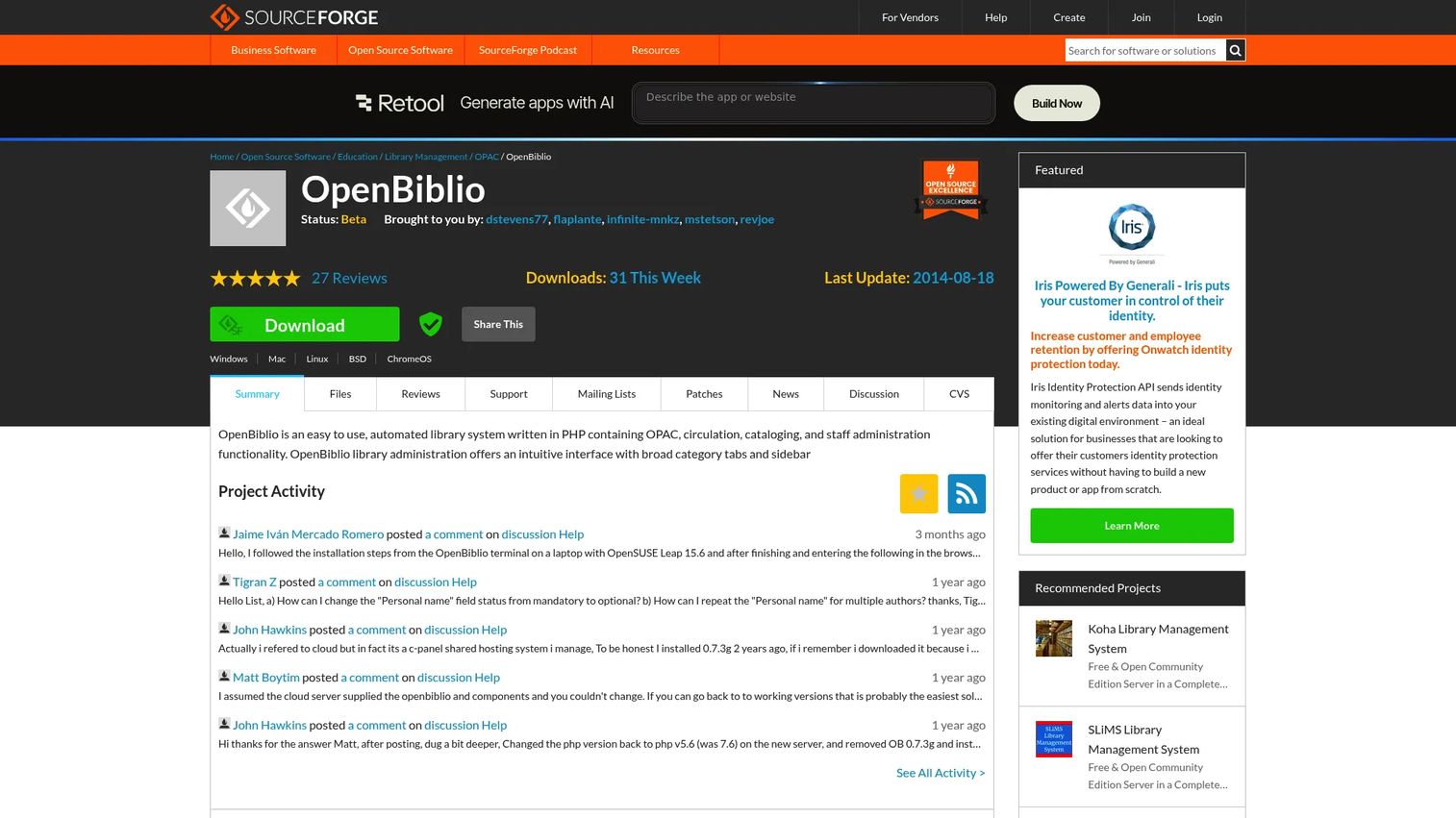The height and width of the screenshot is (818, 1456).
Task: Click the green Download button
Action: pos(305,324)
